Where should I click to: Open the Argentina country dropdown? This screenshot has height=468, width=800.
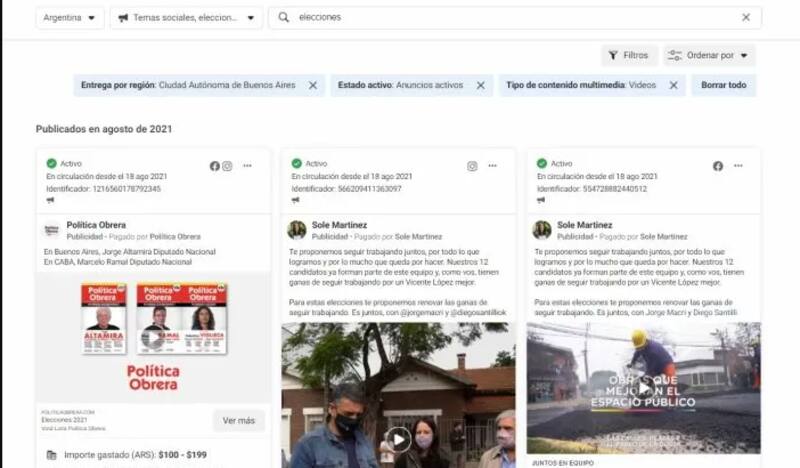pyautogui.click(x=70, y=18)
